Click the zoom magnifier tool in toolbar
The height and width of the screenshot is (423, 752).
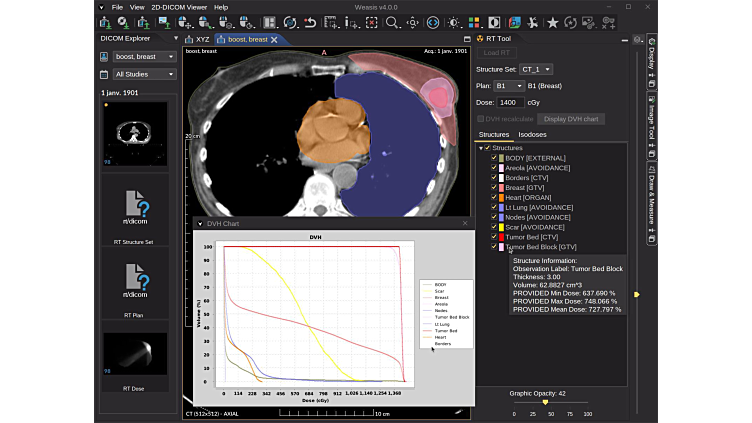point(392,23)
